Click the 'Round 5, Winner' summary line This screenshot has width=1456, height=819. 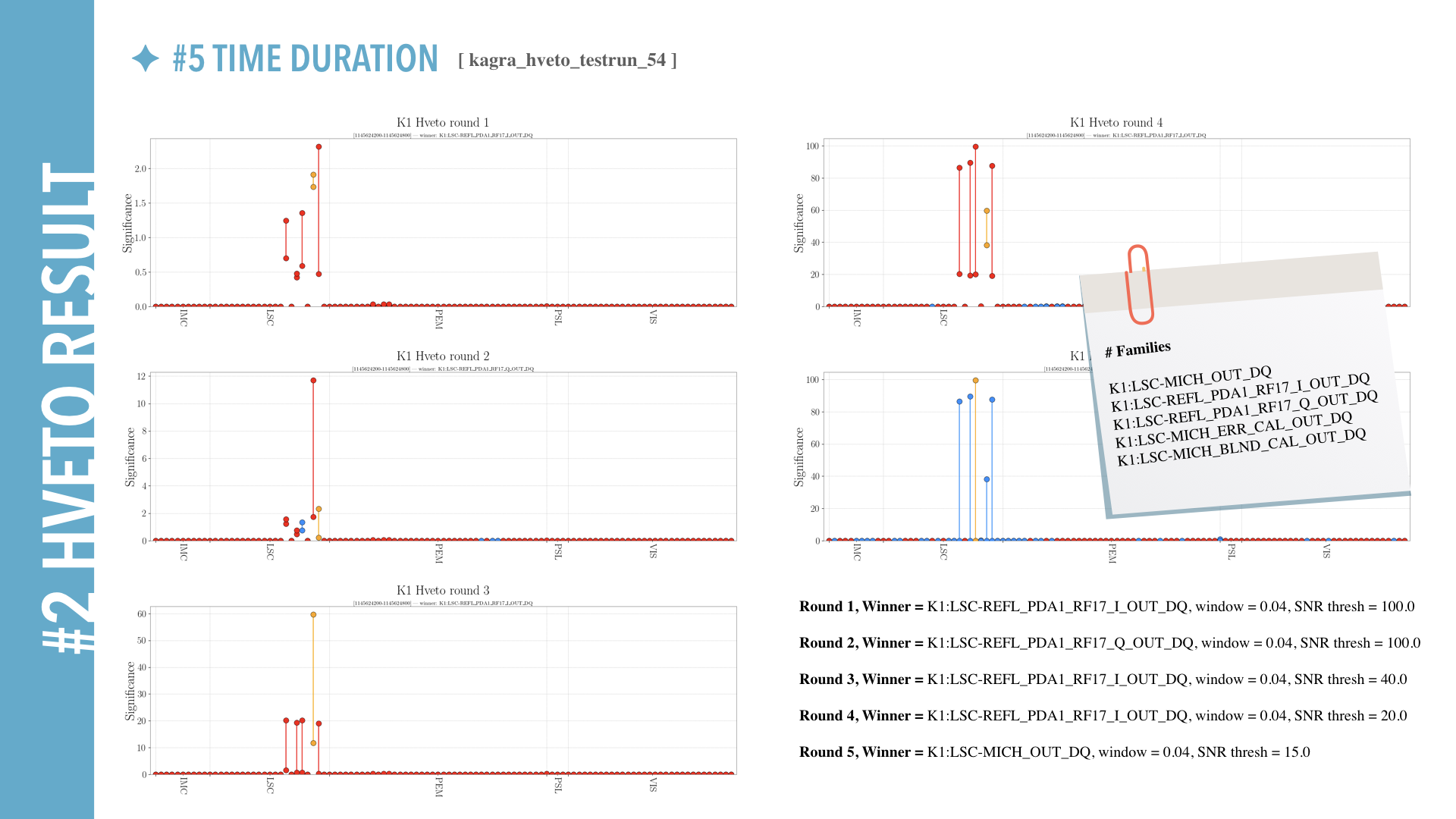(1055, 752)
